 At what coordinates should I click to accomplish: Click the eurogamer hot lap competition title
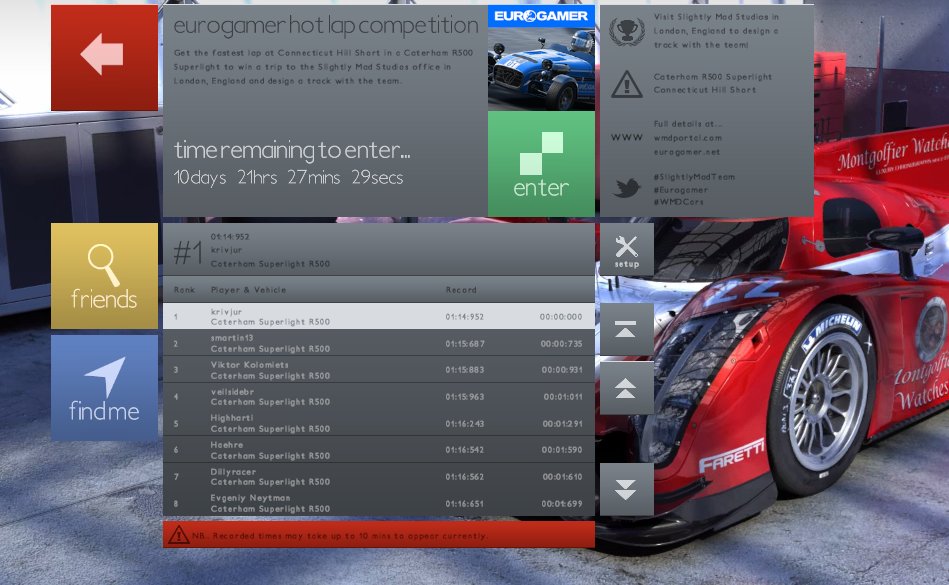[x=326, y=25]
